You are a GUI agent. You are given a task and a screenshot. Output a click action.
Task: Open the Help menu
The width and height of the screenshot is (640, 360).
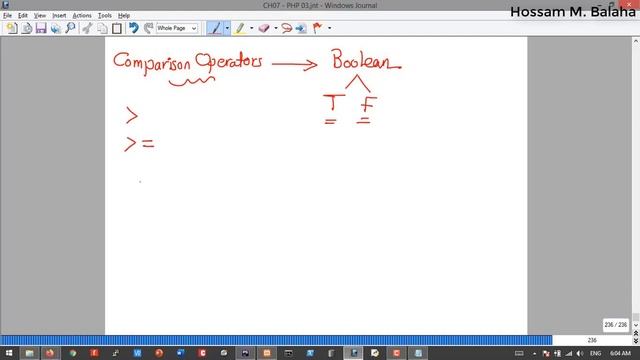pyautogui.click(x=124, y=16)
